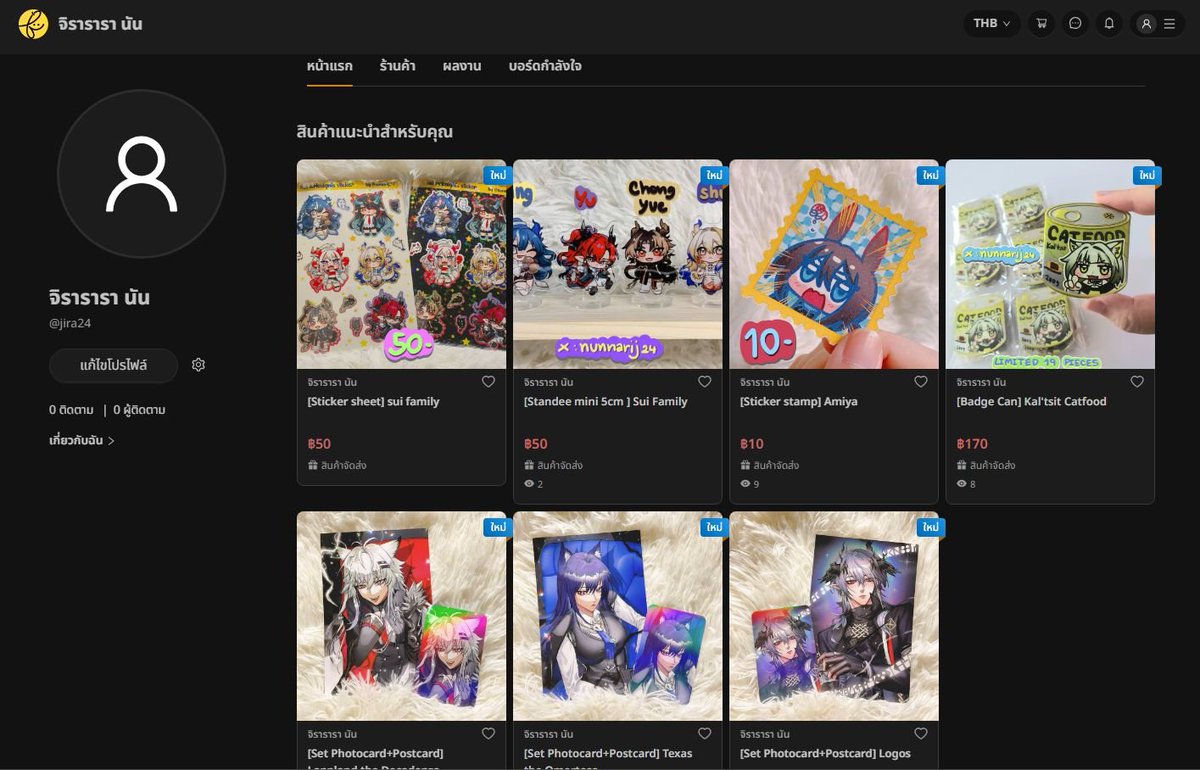Favorite the Lappland photocard set

[488, 734]
